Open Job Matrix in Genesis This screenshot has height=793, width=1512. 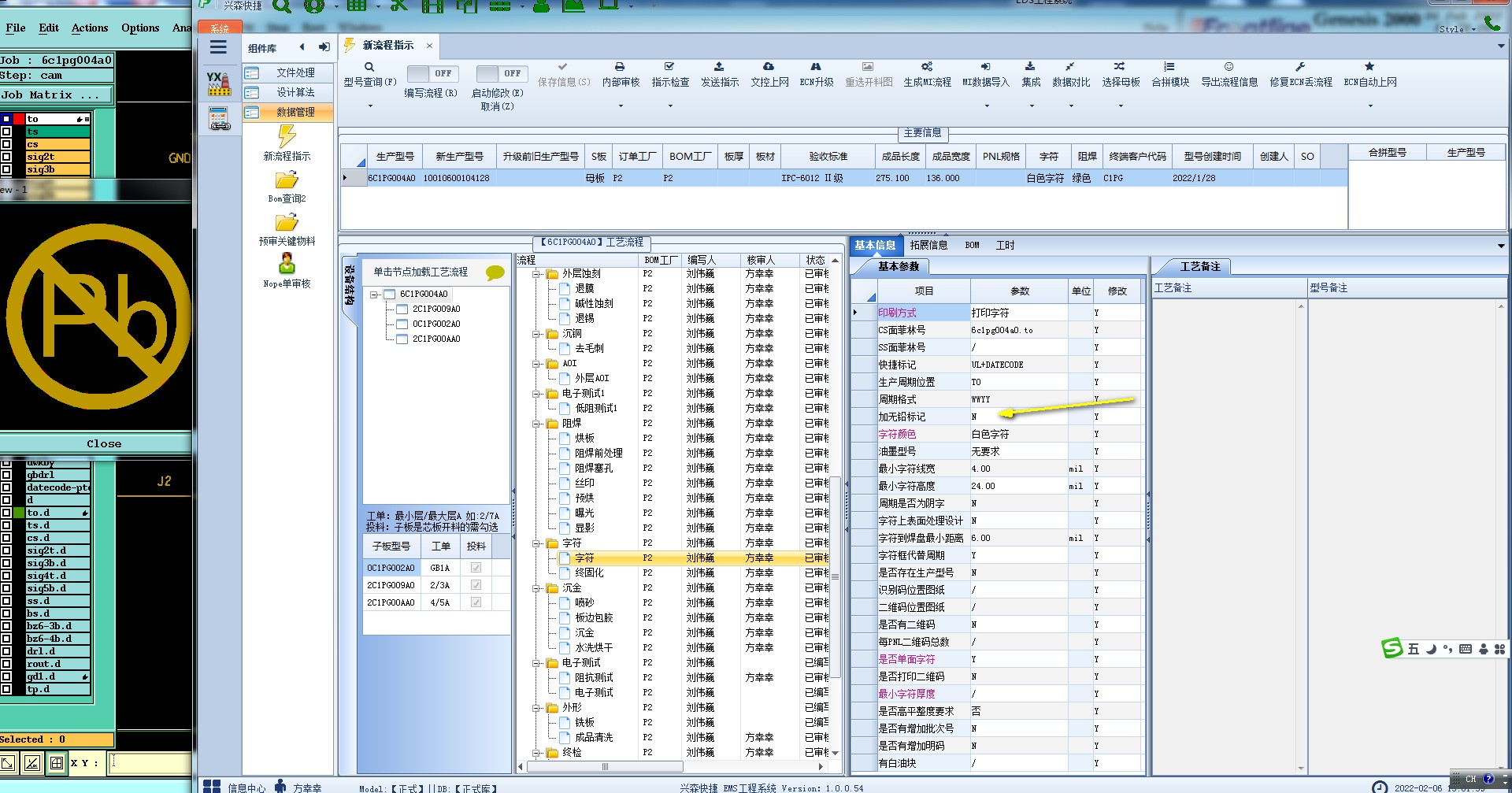coord(55,95)
